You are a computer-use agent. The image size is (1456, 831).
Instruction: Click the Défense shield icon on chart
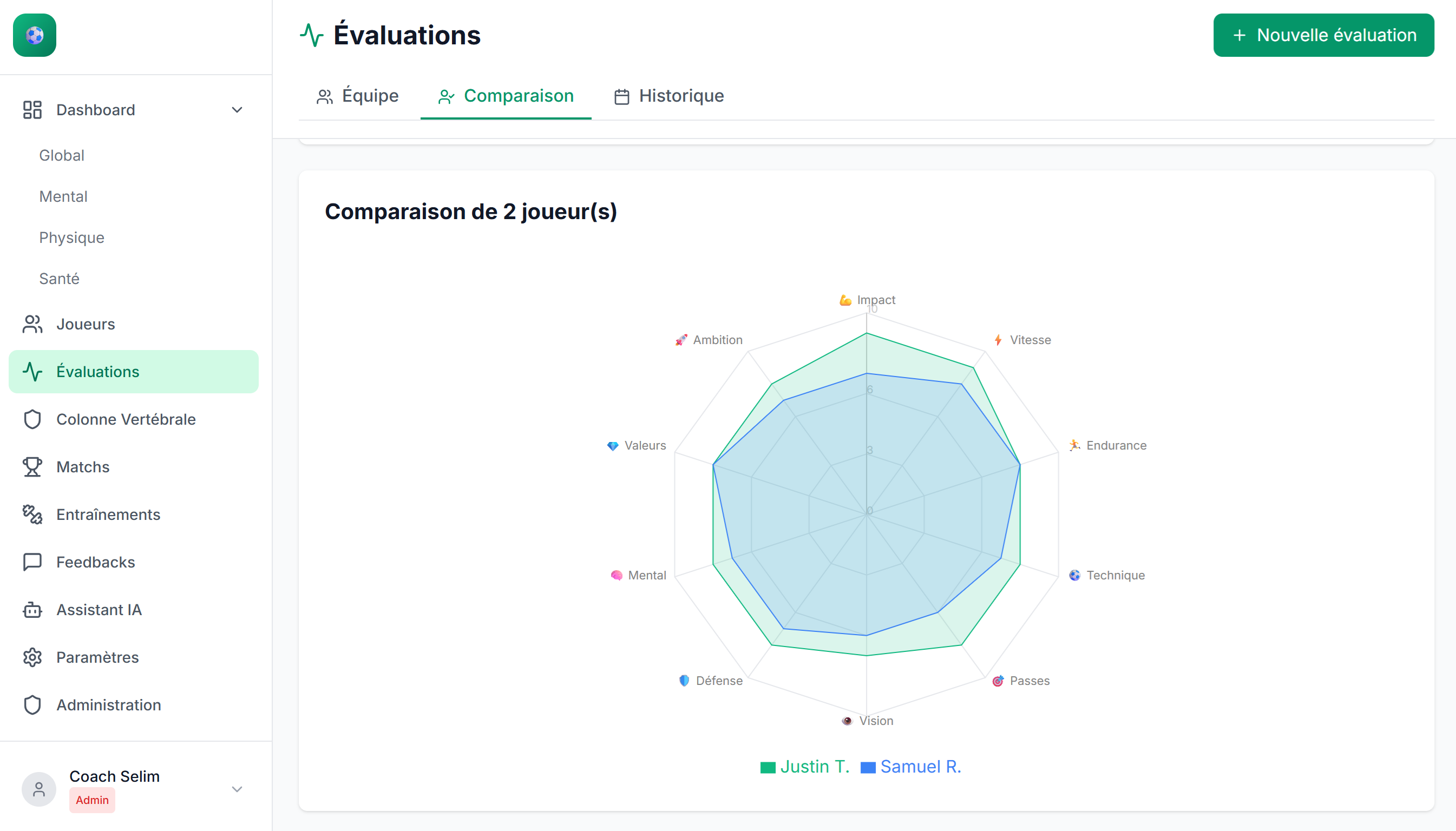[684, 681]
